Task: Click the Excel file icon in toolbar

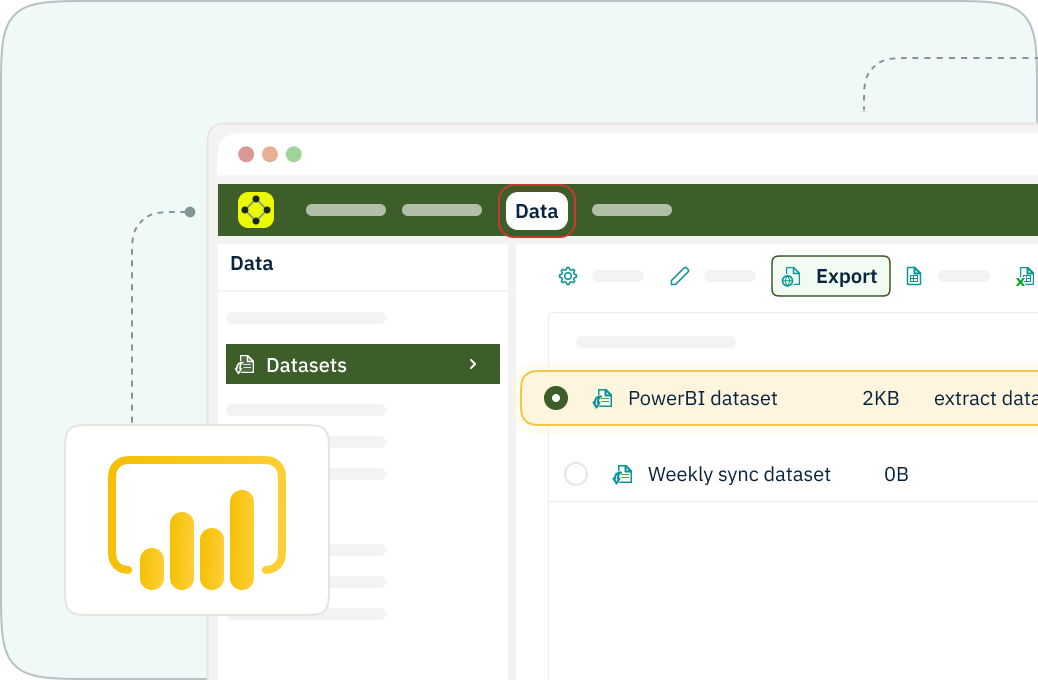Action: pos(1025,277)
